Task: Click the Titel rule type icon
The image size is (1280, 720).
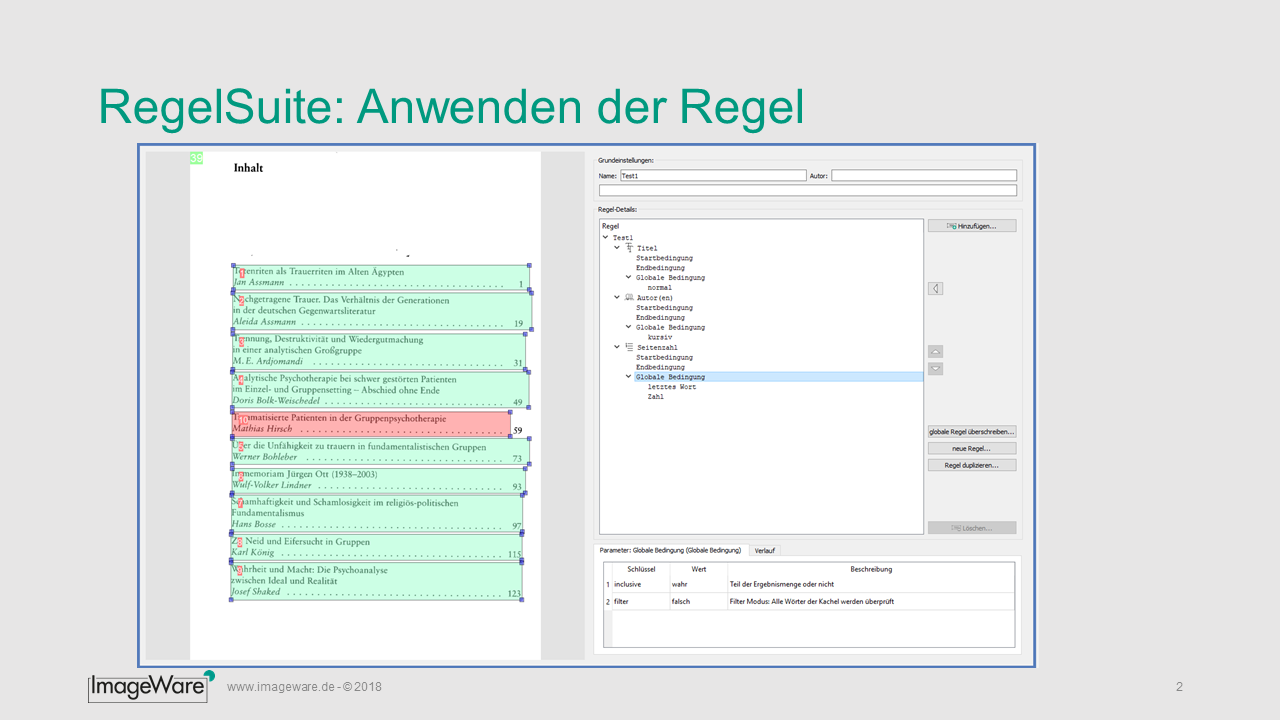Action: click(629, 248)
